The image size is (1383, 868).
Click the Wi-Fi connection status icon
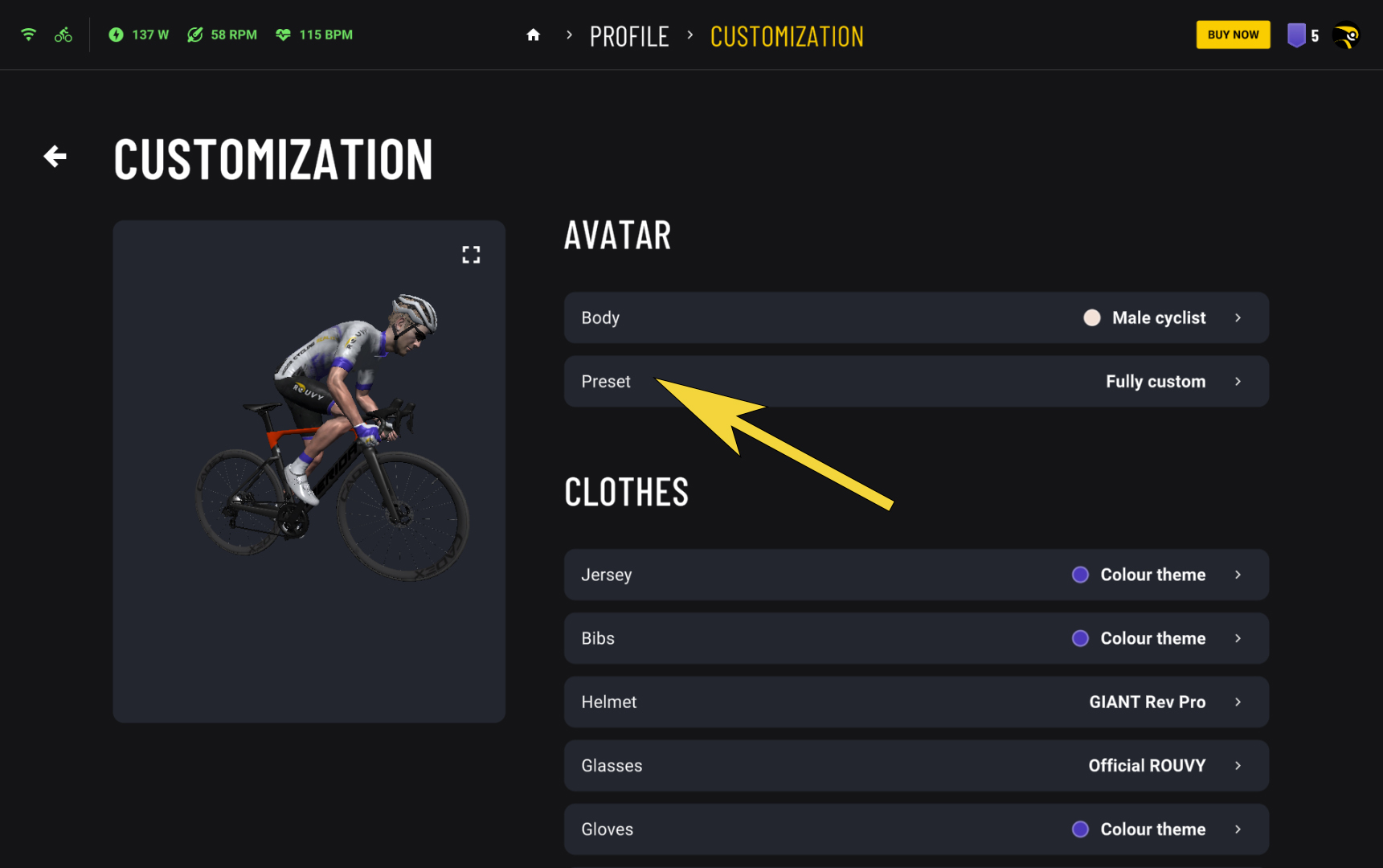click(29, 35)
